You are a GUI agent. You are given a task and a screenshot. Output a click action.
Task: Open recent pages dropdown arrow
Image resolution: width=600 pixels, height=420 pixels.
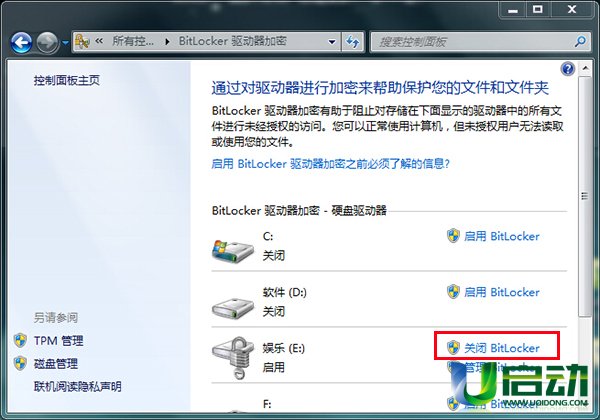point(65,42)
